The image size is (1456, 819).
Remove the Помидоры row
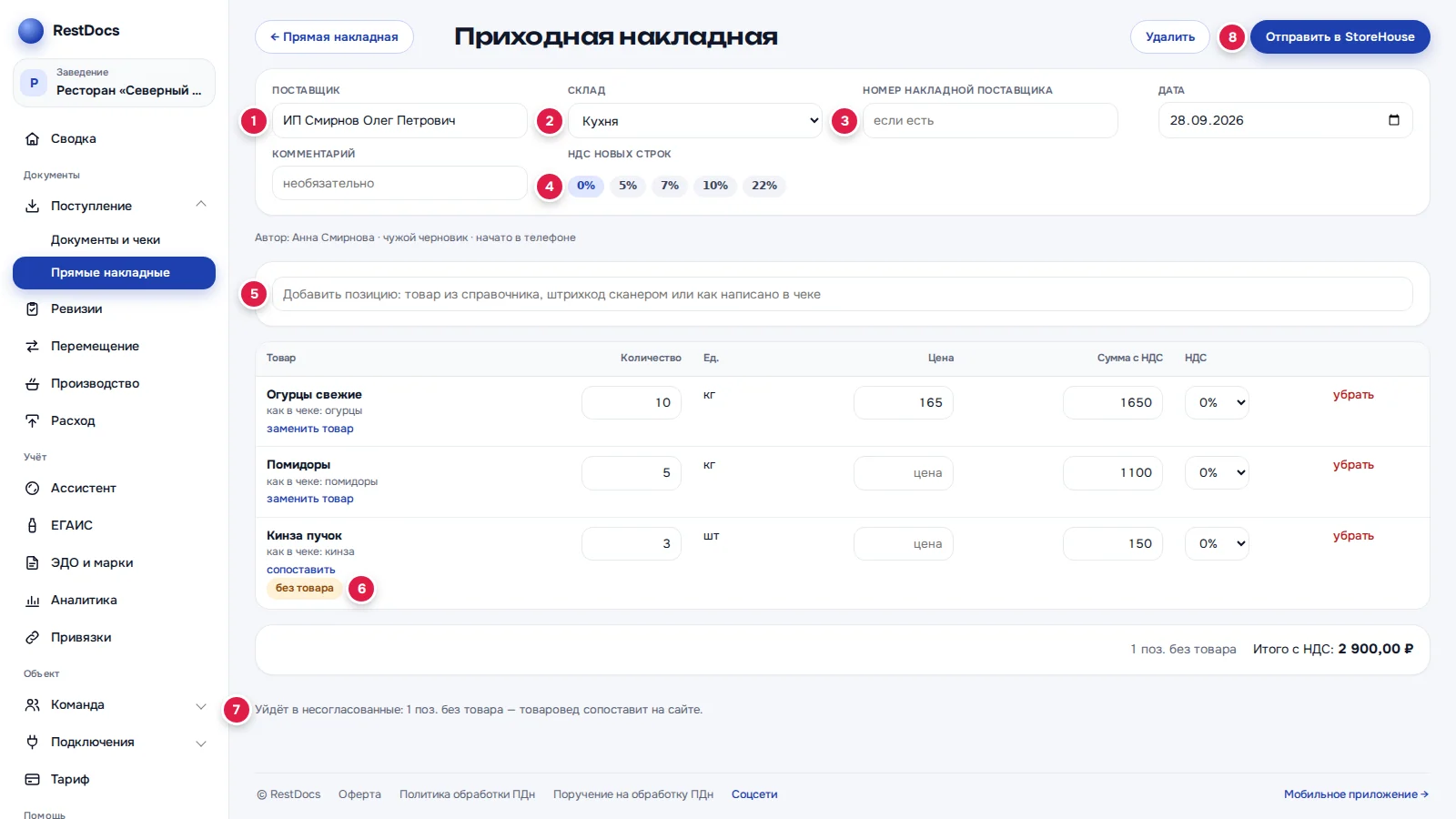pos(1353,465)
